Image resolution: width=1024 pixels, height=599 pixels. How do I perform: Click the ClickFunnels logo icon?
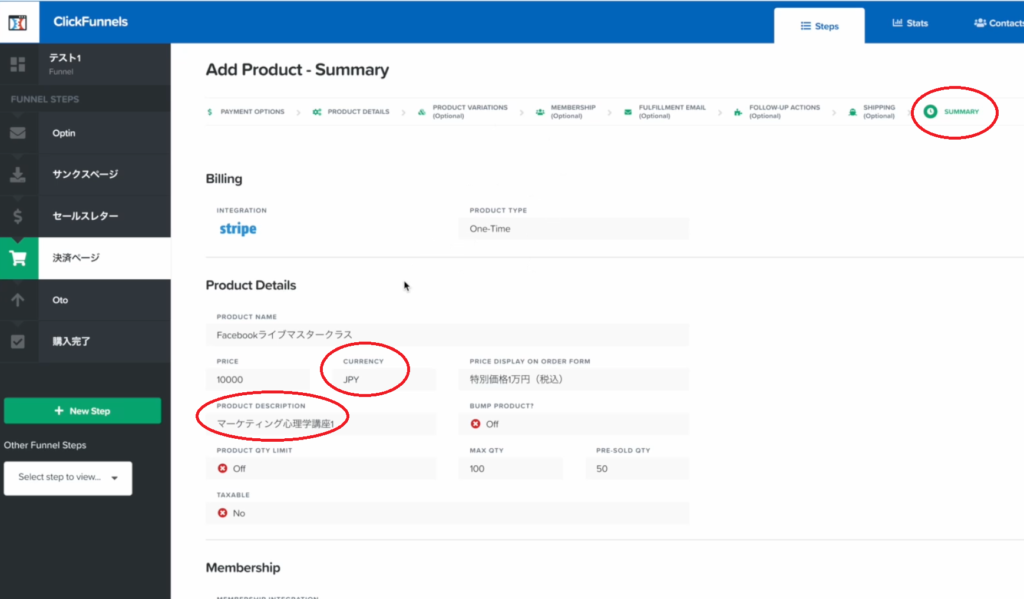click(x=18, y=23)
